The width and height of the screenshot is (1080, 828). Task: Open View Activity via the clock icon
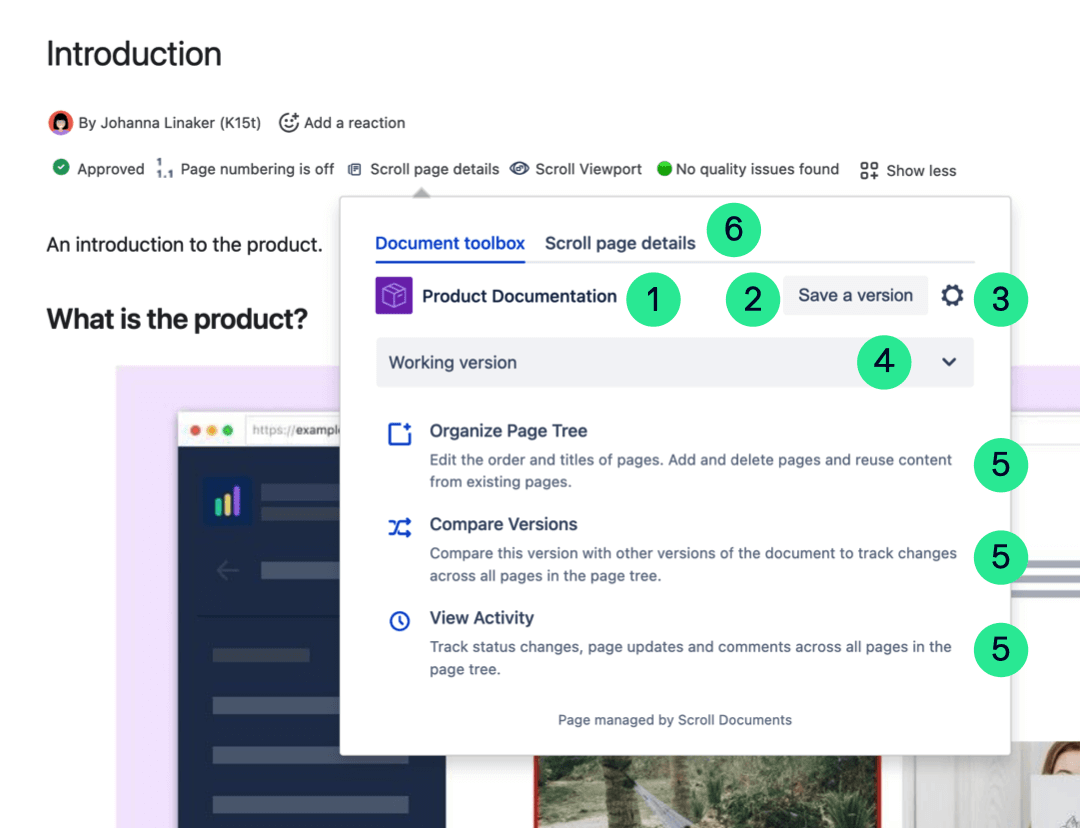(x=398, y=619)
